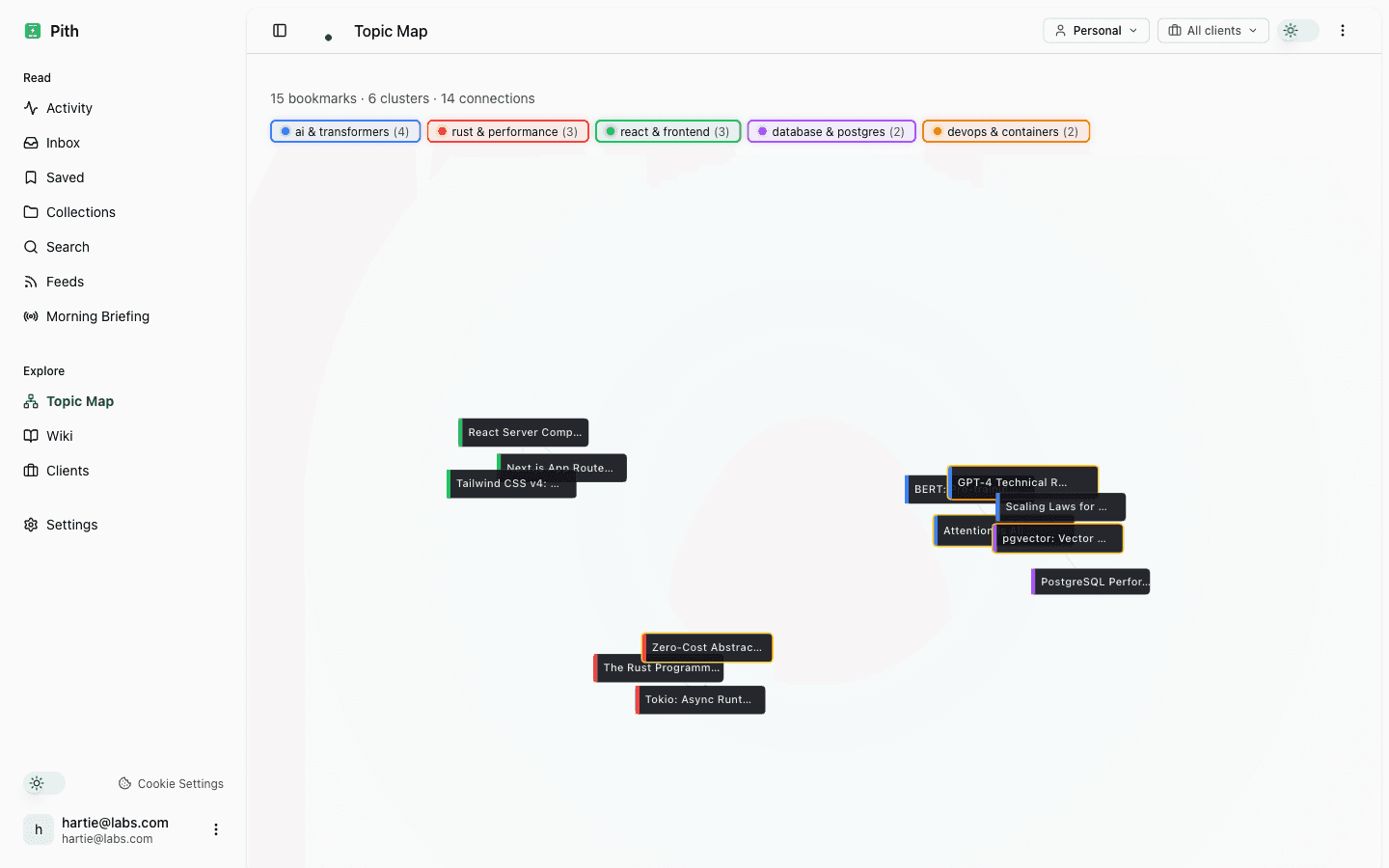1389x868 pixels.
Task: Click the Settings gear icon
Action: (31, 525)
